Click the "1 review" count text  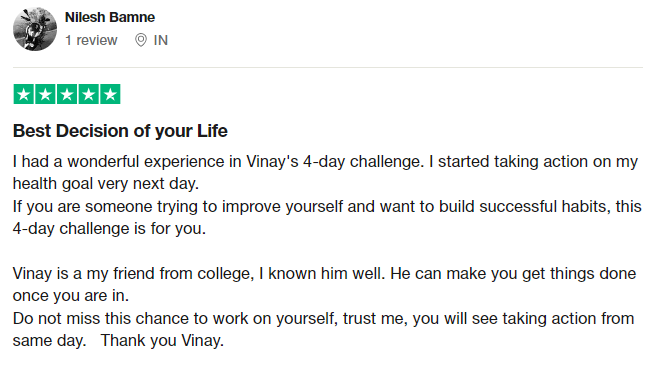pos(91,40)
